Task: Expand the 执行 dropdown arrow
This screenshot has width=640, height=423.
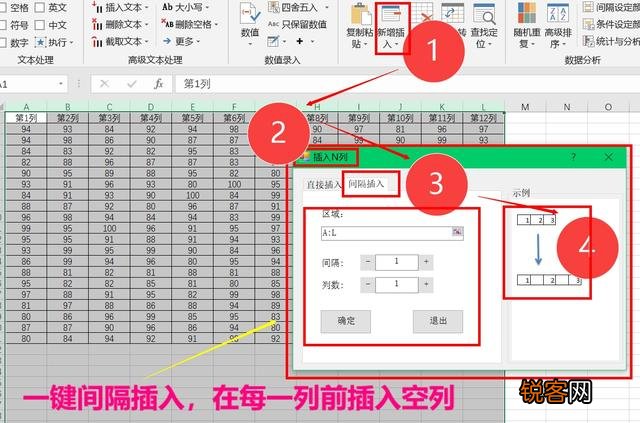Action: coord(71,42)
